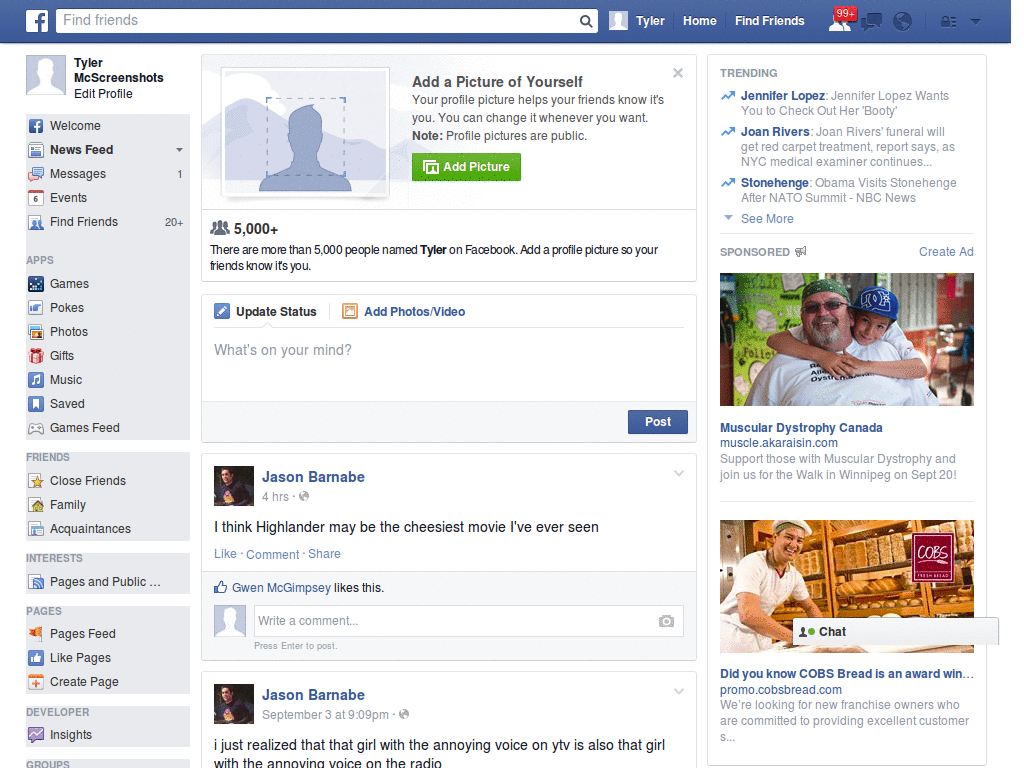Click the Events calendar icon
Image resolution: width=1024 pixels, height=768 pixels.
point(36,198)
